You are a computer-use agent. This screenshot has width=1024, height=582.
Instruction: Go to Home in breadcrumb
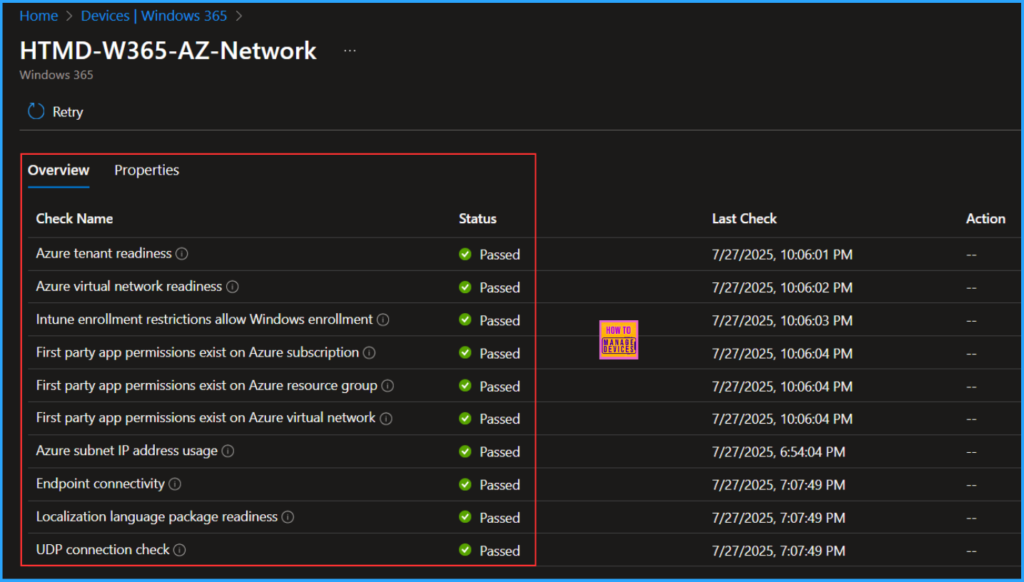click(x=39, y=16)
